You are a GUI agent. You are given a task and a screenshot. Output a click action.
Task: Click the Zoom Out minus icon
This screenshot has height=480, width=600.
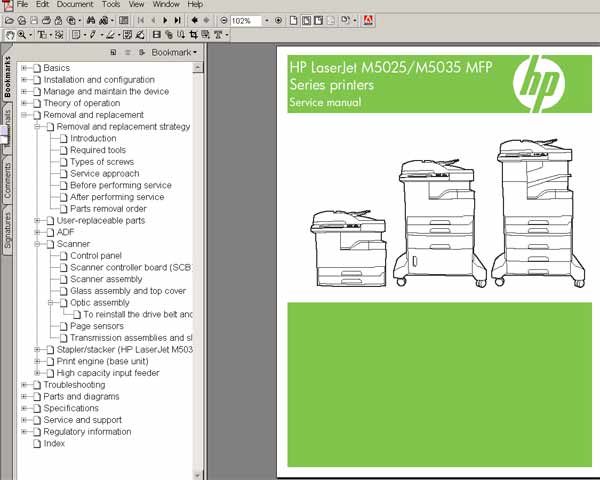224,20
